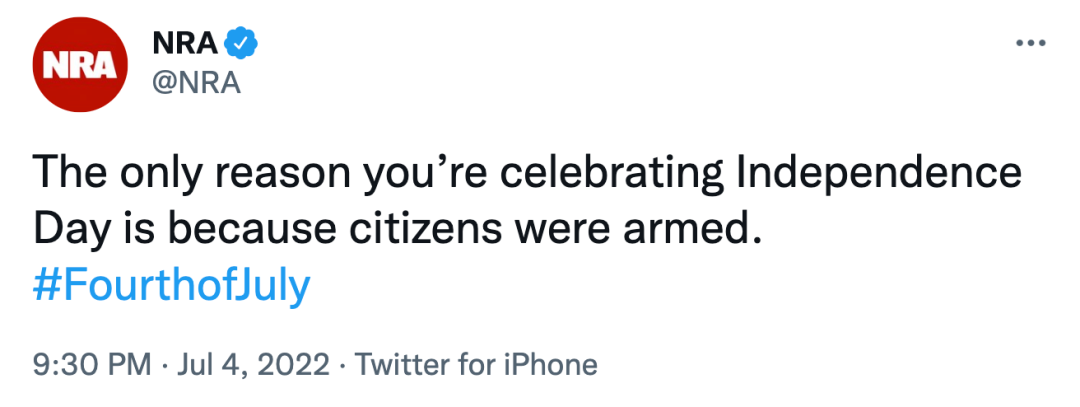The image size is (1080, 407).
Task: Click the word Independence in the tweet
Action: [x=879, y=174]
